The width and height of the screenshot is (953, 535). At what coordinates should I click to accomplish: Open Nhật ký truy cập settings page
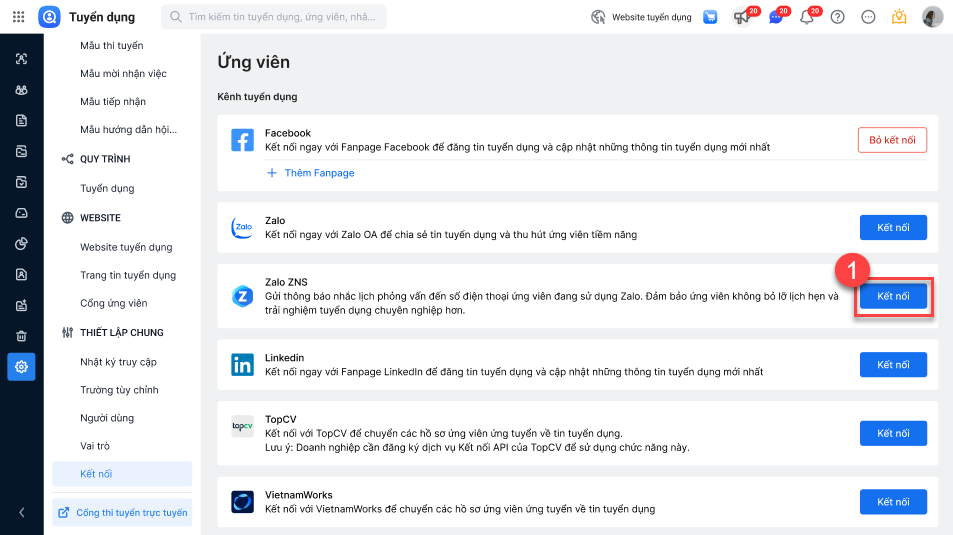[x=118, y=362]
